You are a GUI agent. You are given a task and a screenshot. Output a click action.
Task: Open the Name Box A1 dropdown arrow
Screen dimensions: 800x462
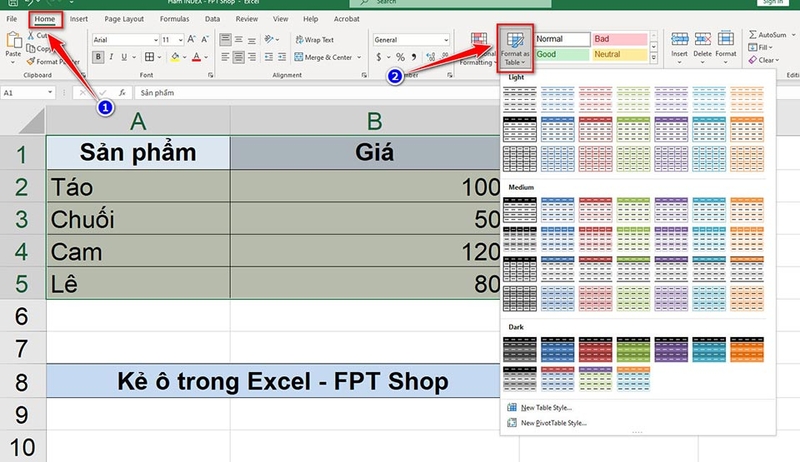[x=49, y=92]
